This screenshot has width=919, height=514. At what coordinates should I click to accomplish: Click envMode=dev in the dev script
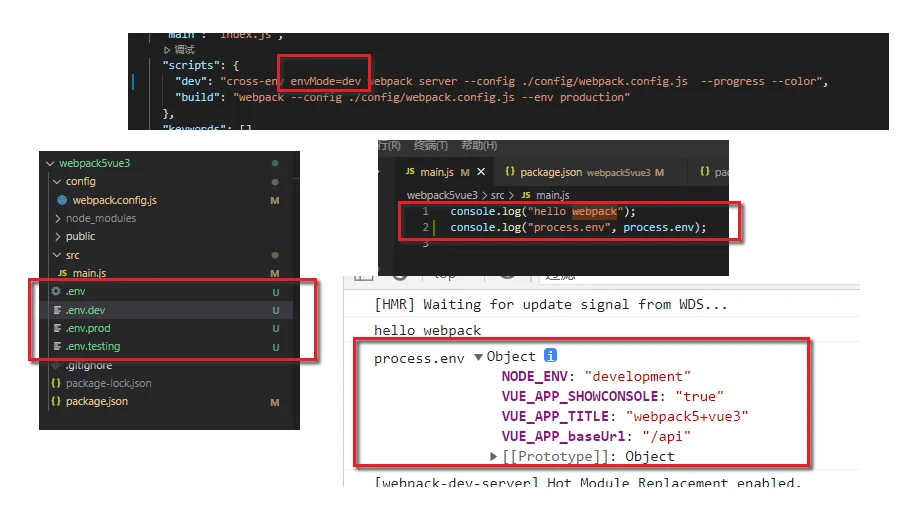point(325,81)
